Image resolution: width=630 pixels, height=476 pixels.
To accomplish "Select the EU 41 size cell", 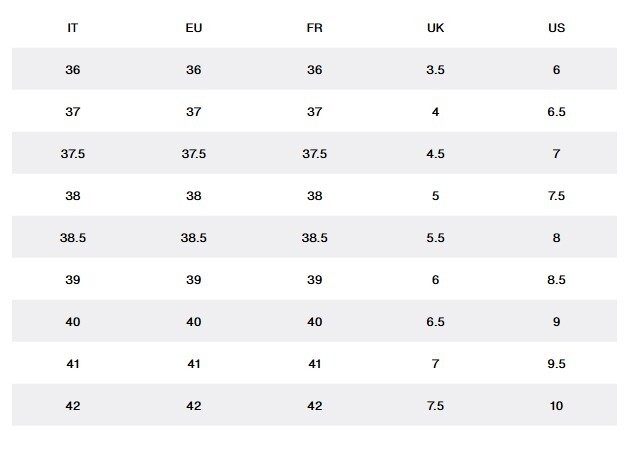I will tap(194, 364).
